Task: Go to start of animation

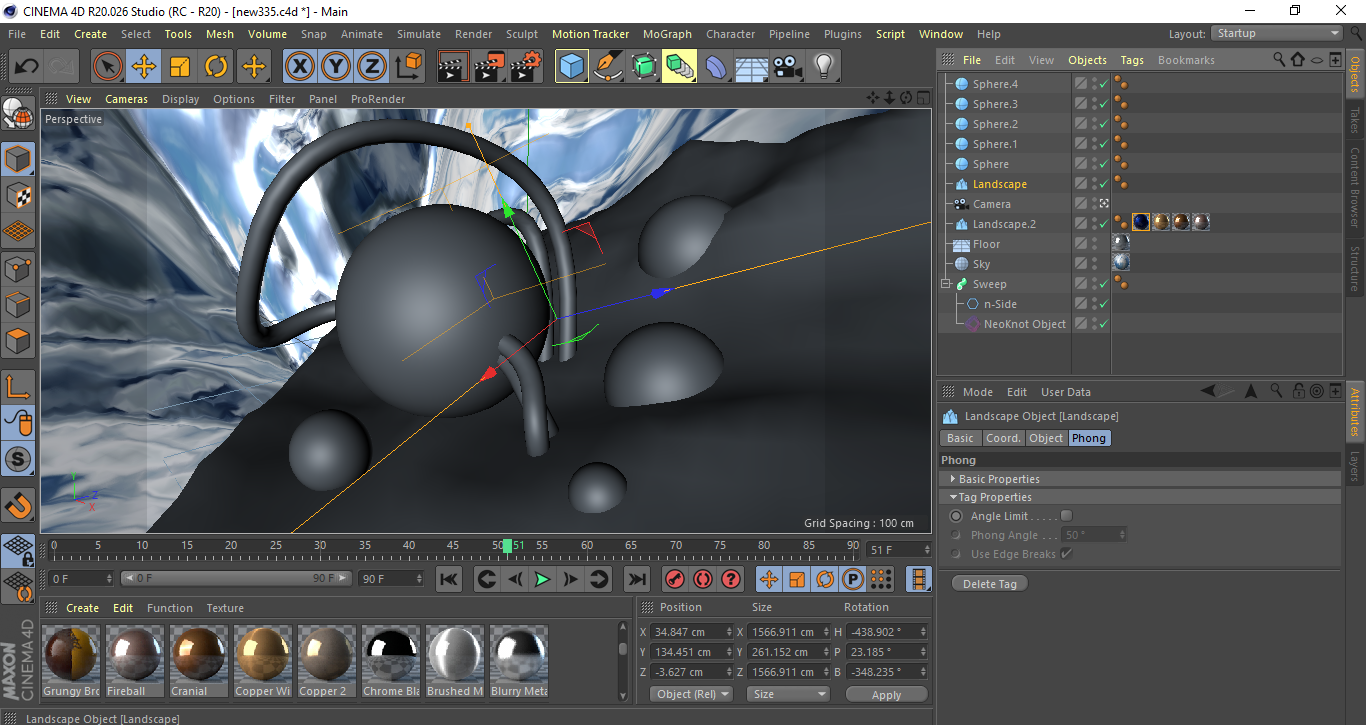Action: pyautogui.click(x=449, y=579)
